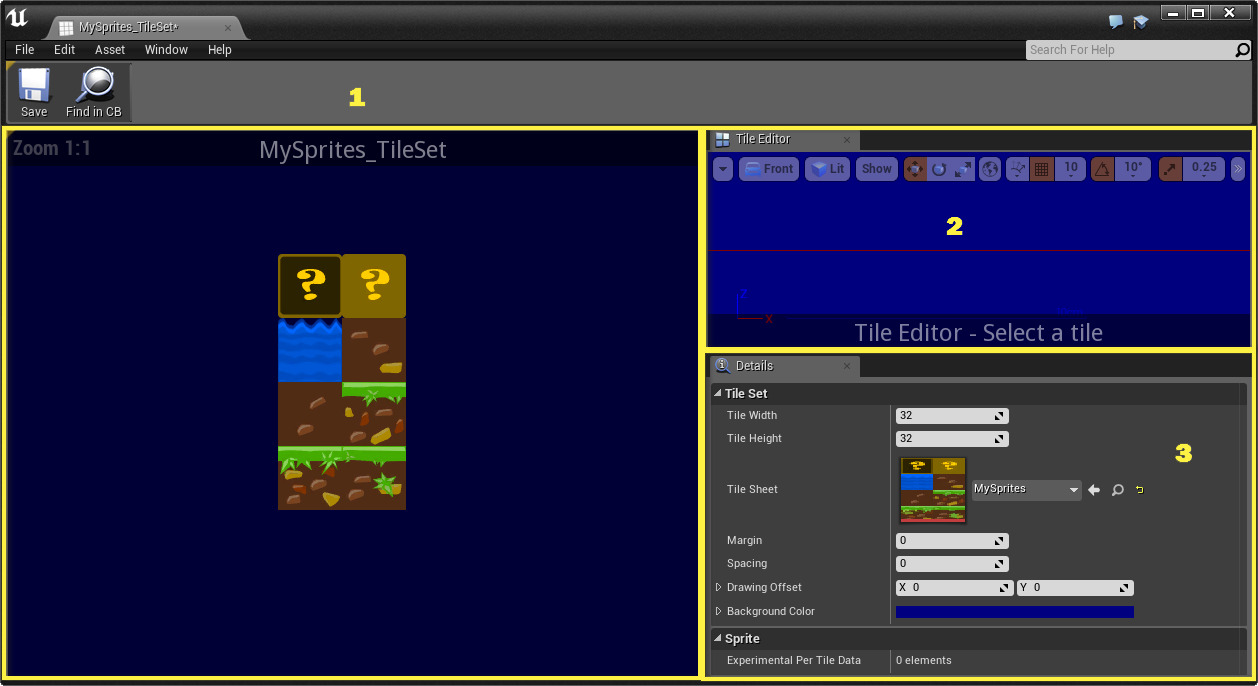Open the Show flags dropdown
Viewport: 1258px width, 686px height.
click(876, 169)
